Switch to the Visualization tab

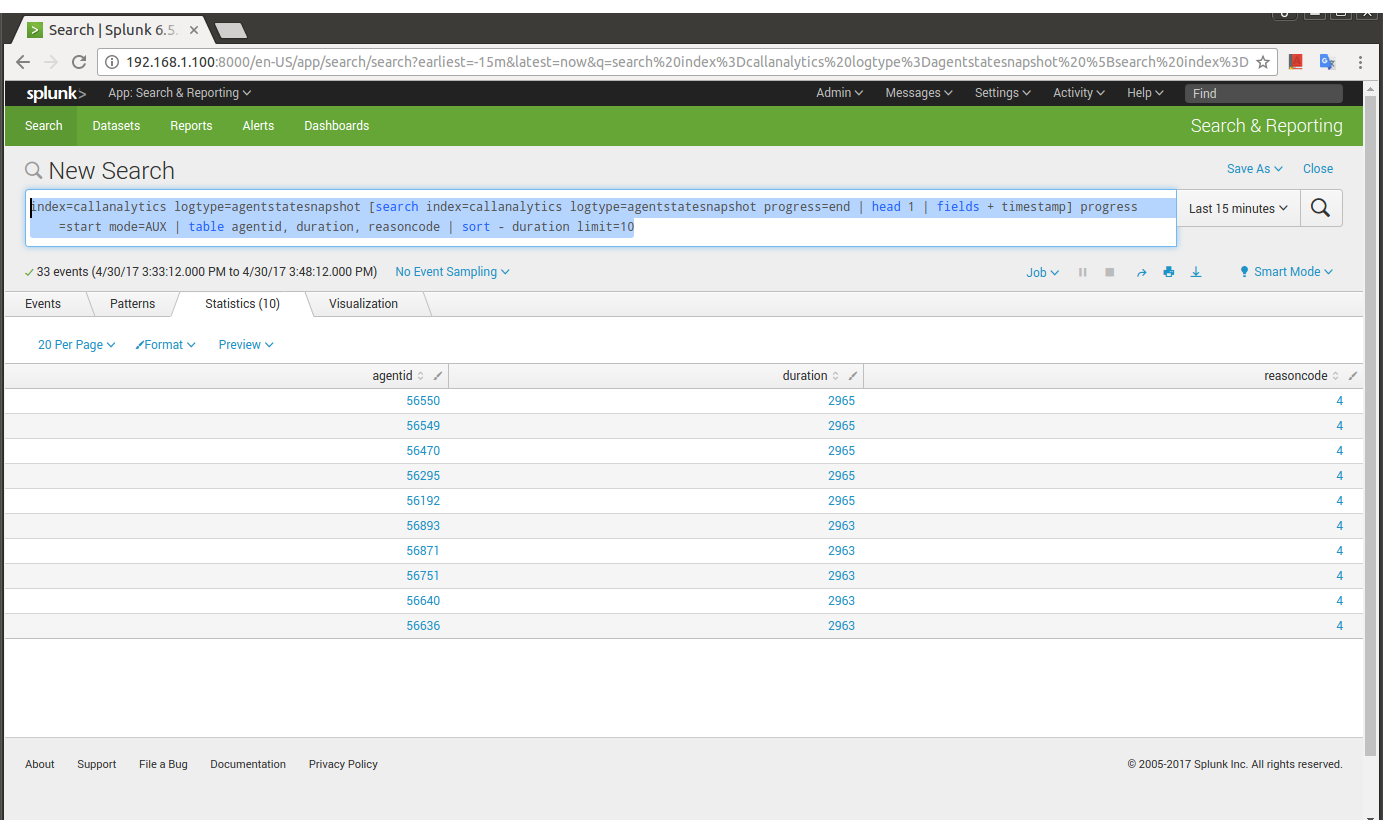coord(363,304)
